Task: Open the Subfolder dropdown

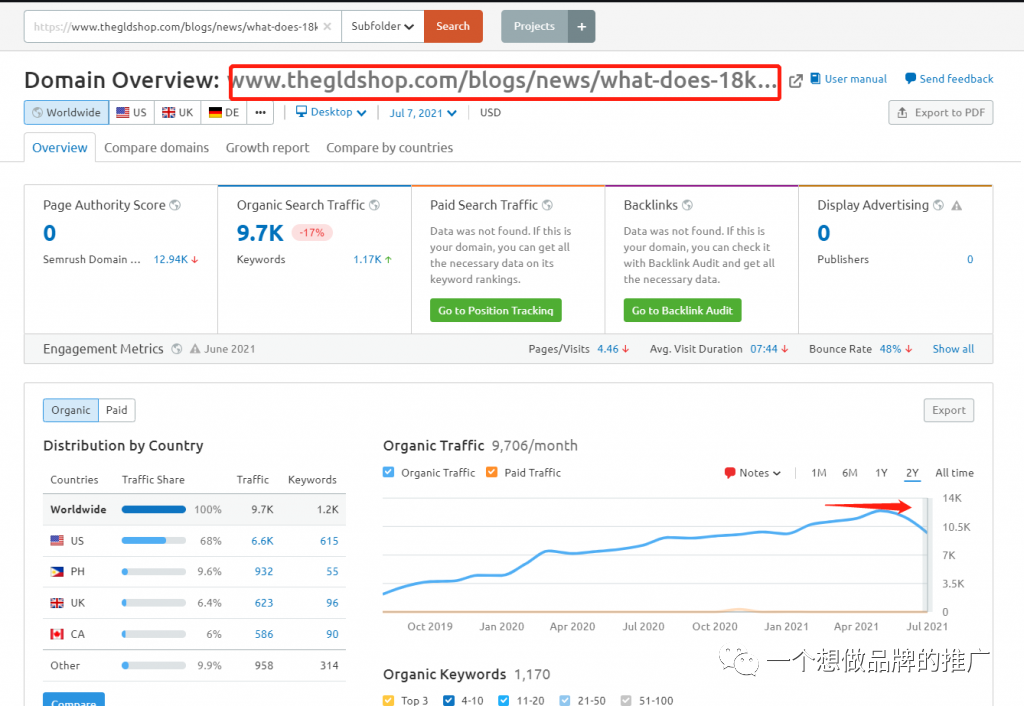Action: pyautogui.click(x=383, y=27)
